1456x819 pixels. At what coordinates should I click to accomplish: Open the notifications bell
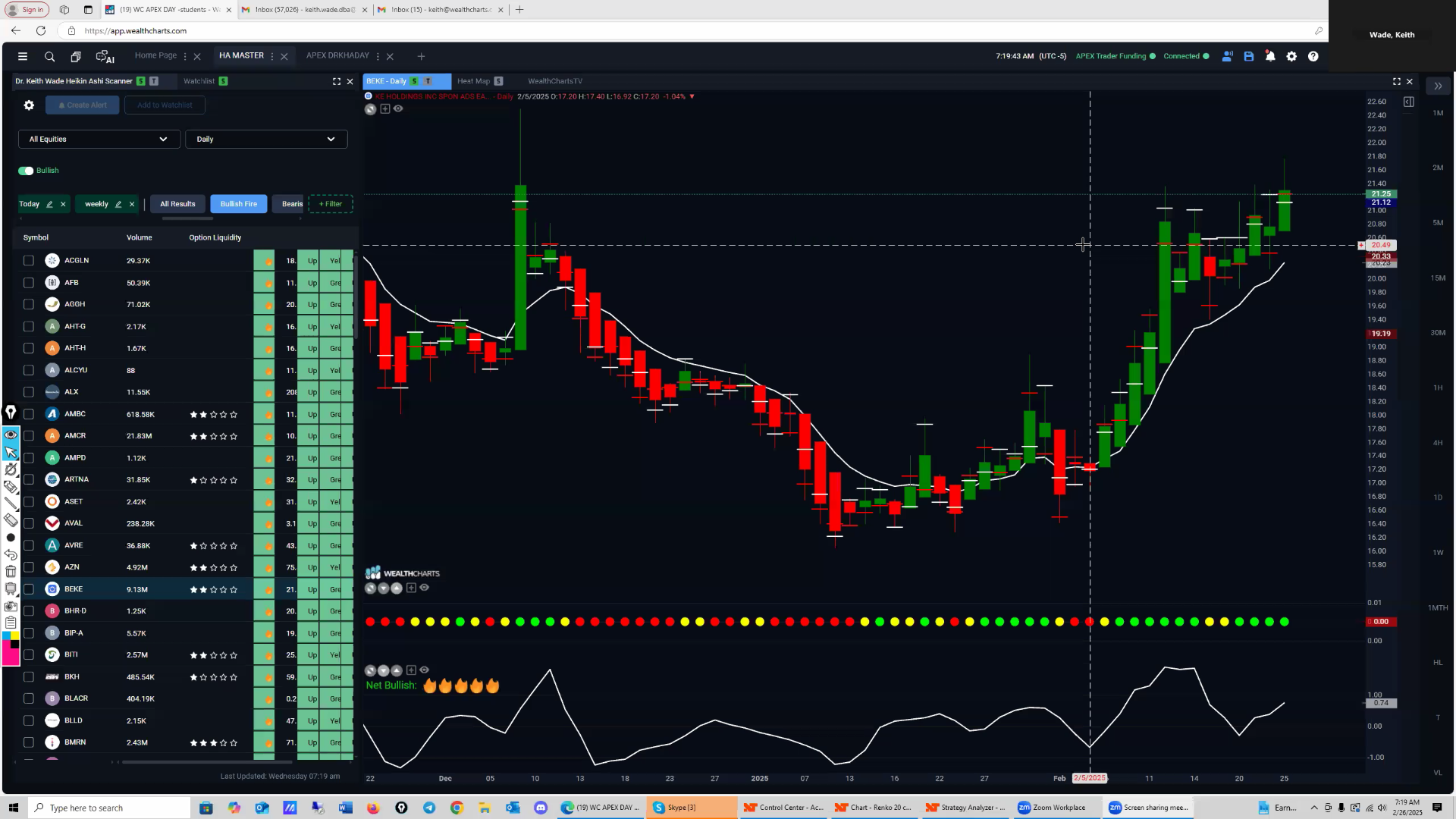click(x=1270, y=56)
